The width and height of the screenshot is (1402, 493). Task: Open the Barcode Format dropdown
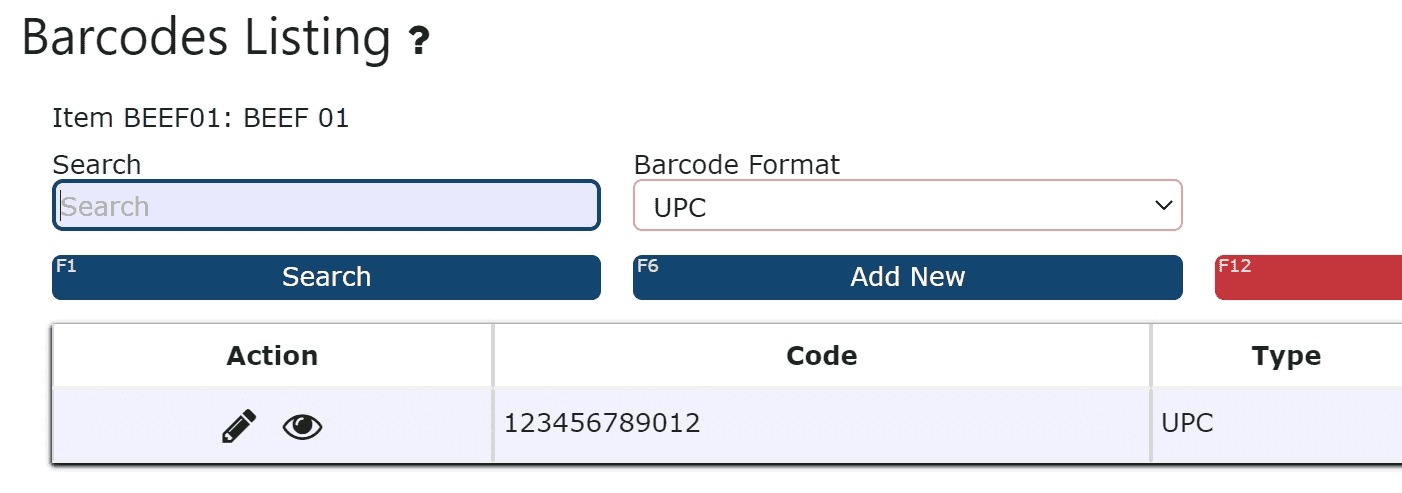pyautogui.click(x=908, y=205)
